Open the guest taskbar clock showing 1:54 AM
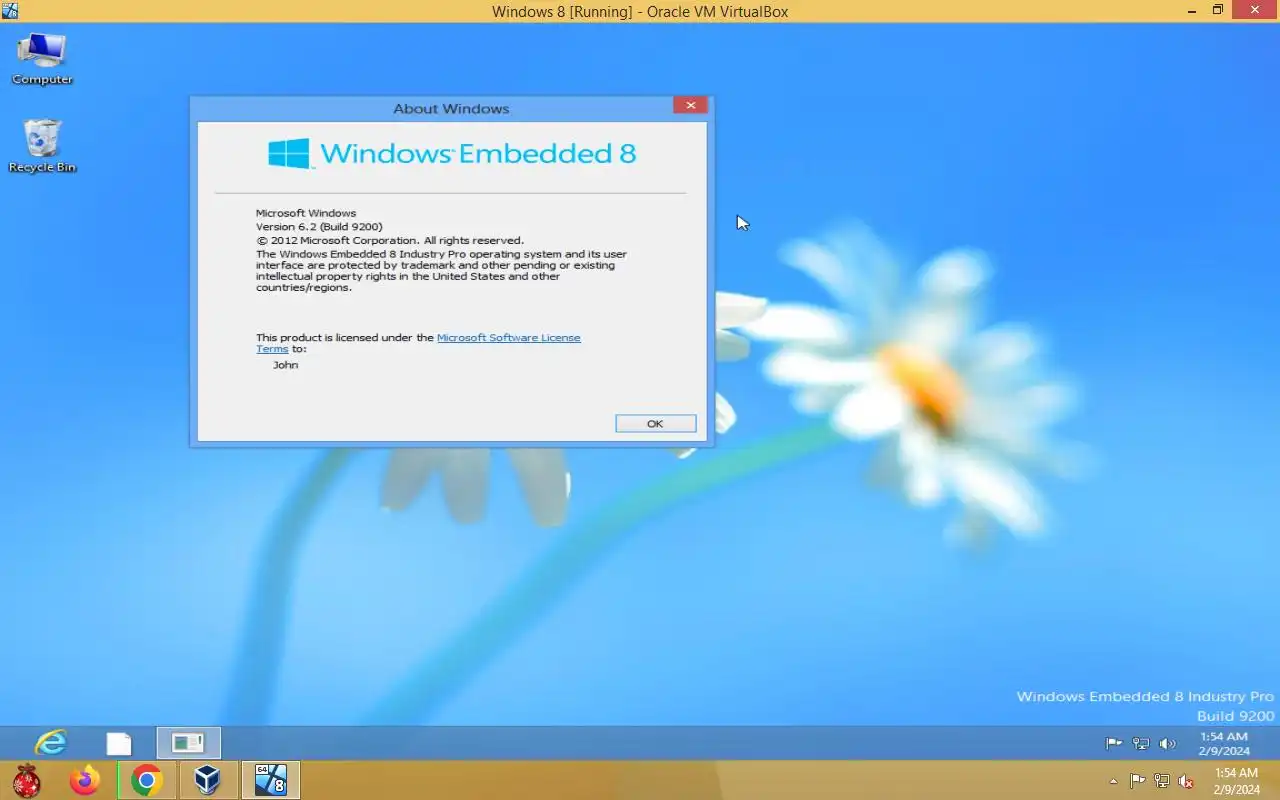The image size is (1280, 800). click(x=1224, y=743)
